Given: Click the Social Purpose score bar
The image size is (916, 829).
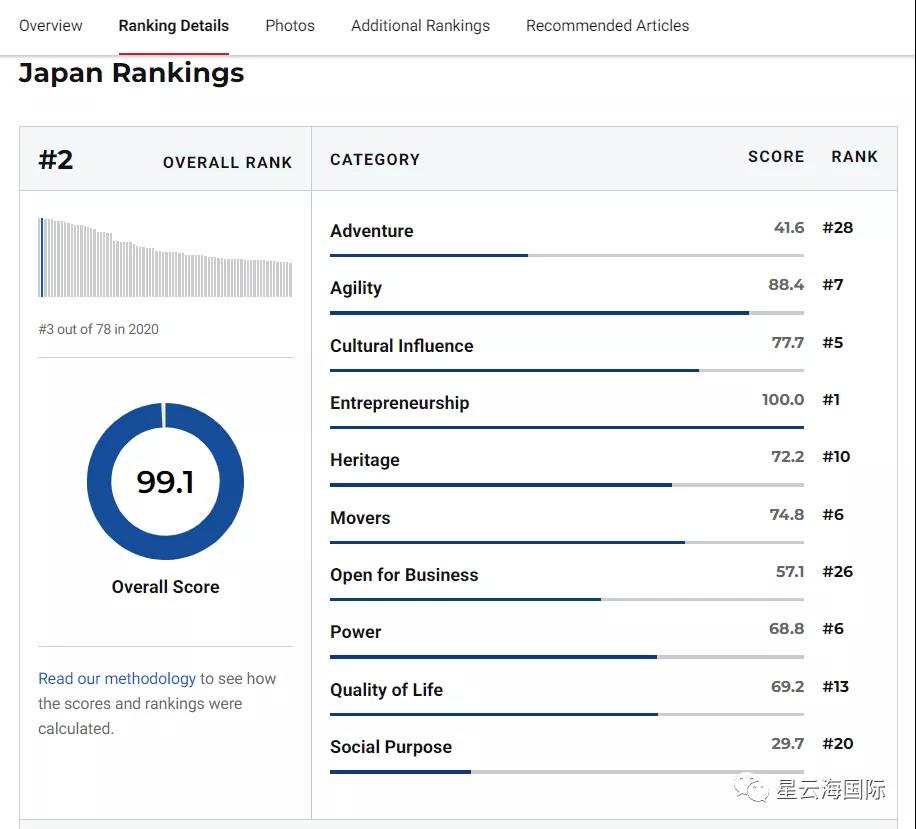Looking at the screenshot, I should (566, 772).
